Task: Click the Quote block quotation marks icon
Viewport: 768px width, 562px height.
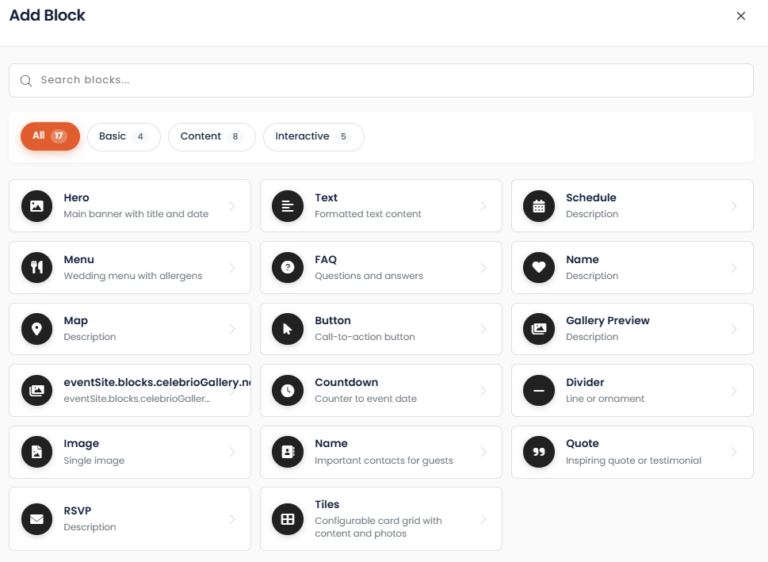Action: (x=539, y=452)
